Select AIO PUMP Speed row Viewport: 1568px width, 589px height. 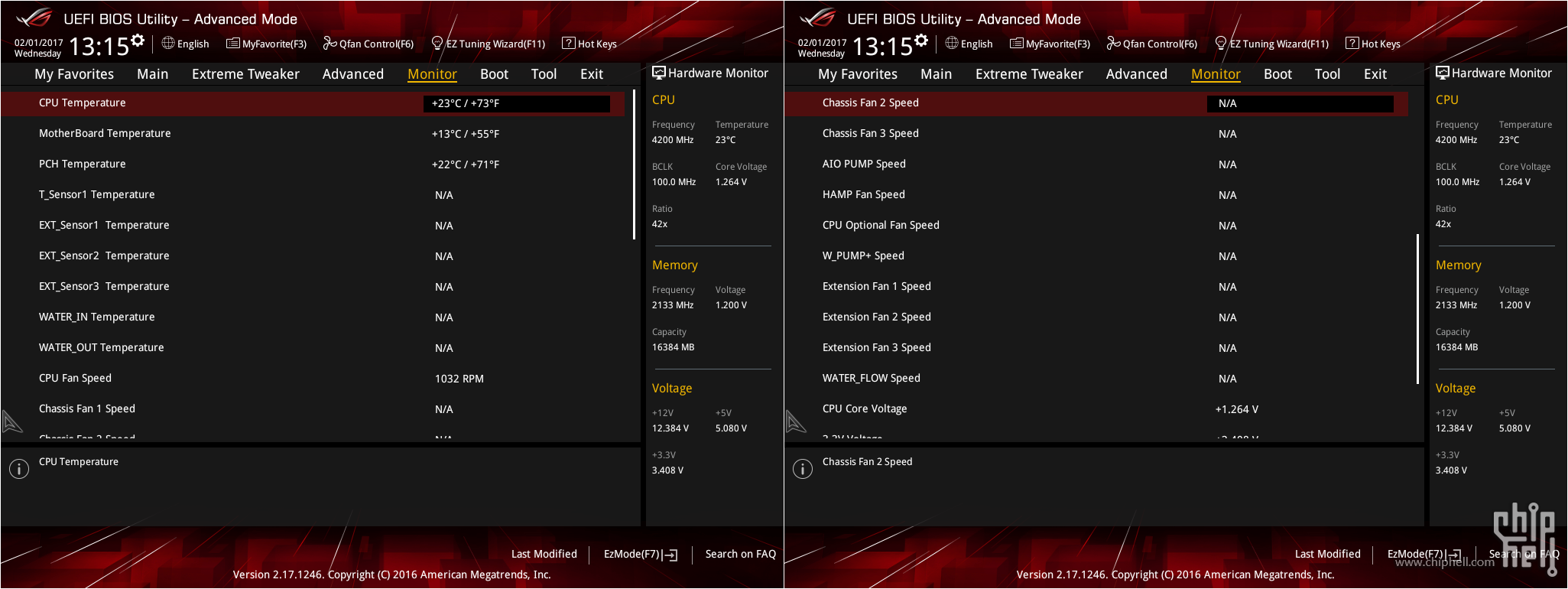coord(1097,164)
